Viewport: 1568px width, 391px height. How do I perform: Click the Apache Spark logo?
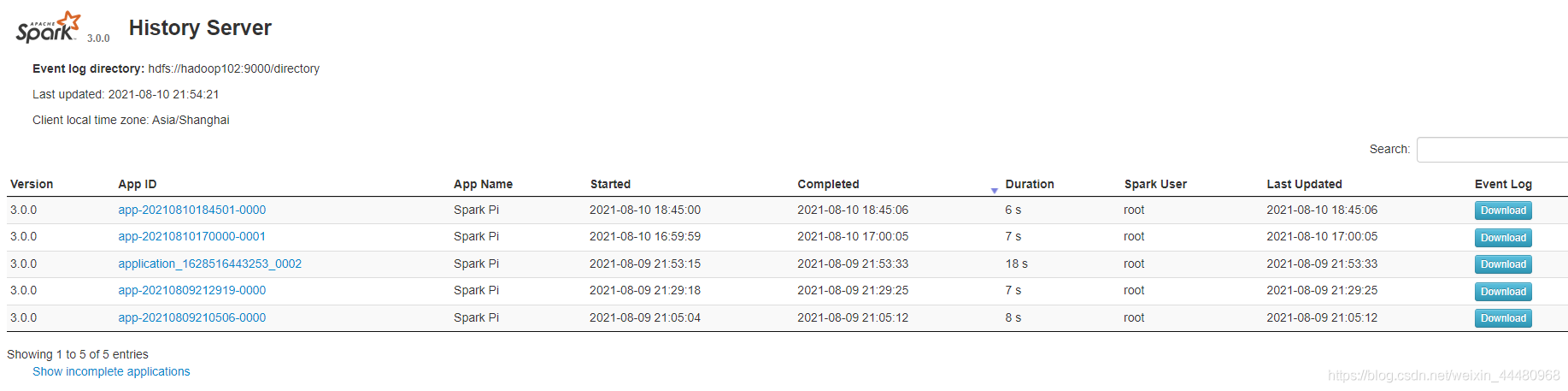(x=49, y=27)
